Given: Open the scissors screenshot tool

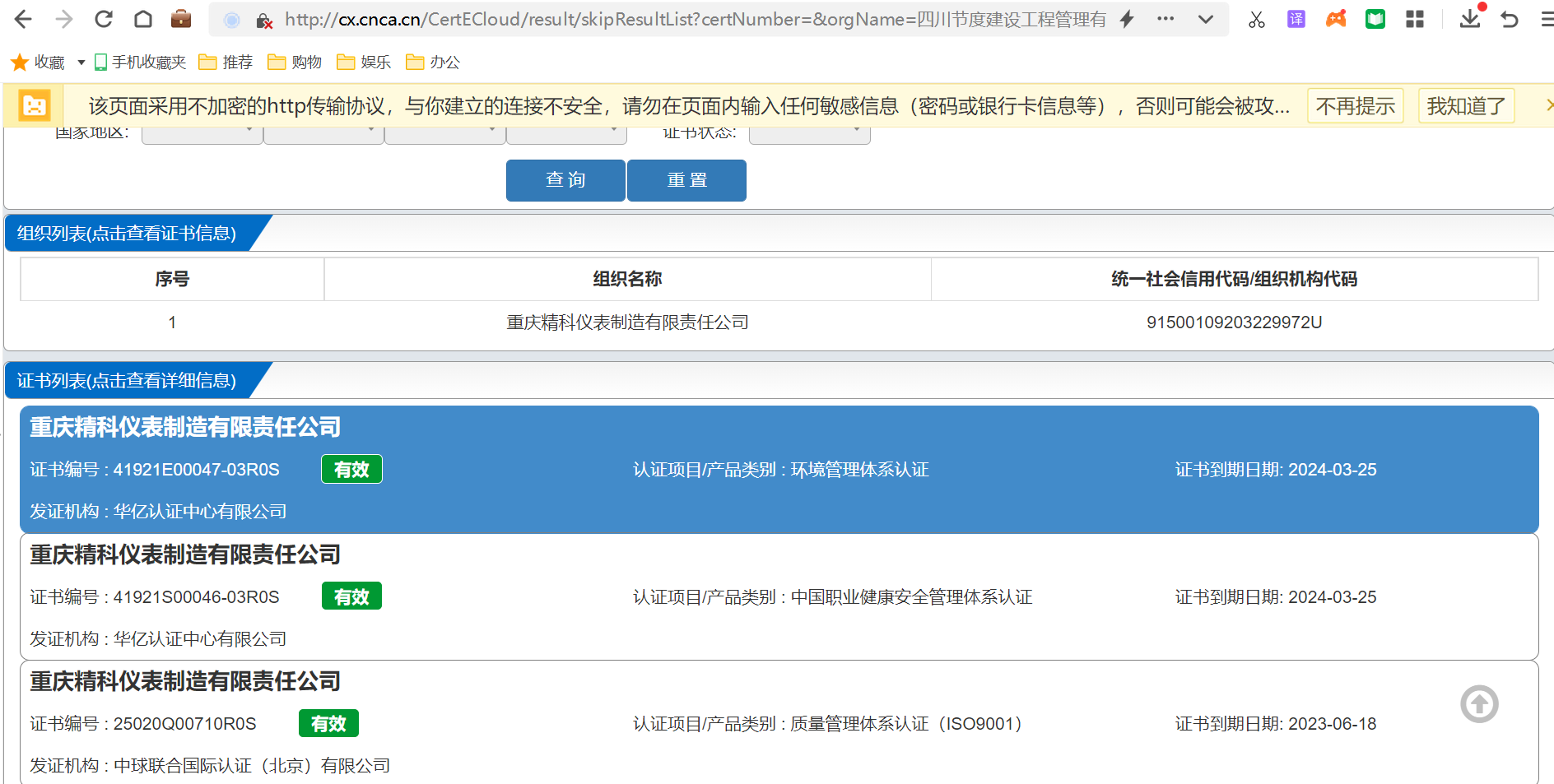Looking at the screenshot, I should point(1256,20).
